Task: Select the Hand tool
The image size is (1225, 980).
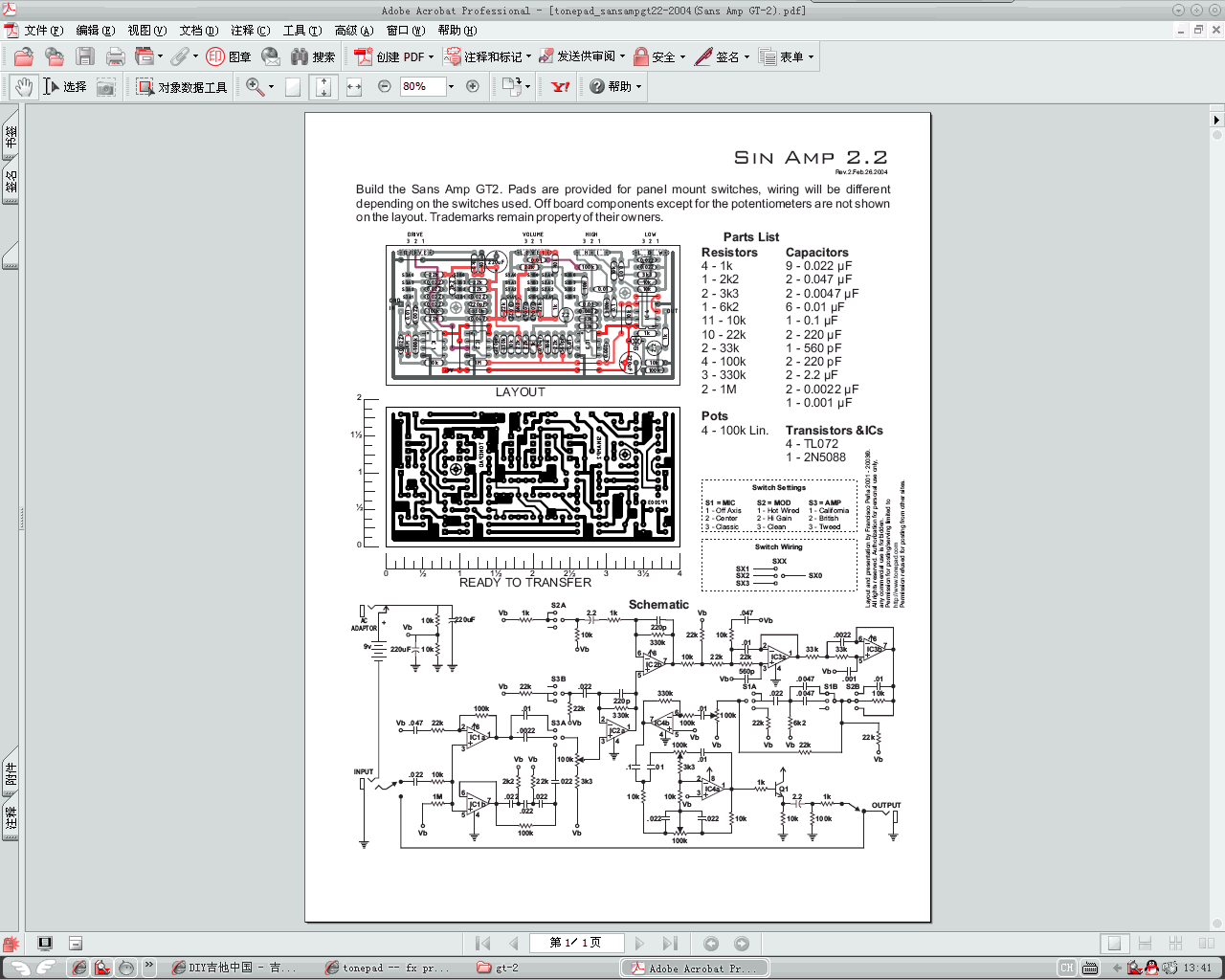Action: (24, 87)
